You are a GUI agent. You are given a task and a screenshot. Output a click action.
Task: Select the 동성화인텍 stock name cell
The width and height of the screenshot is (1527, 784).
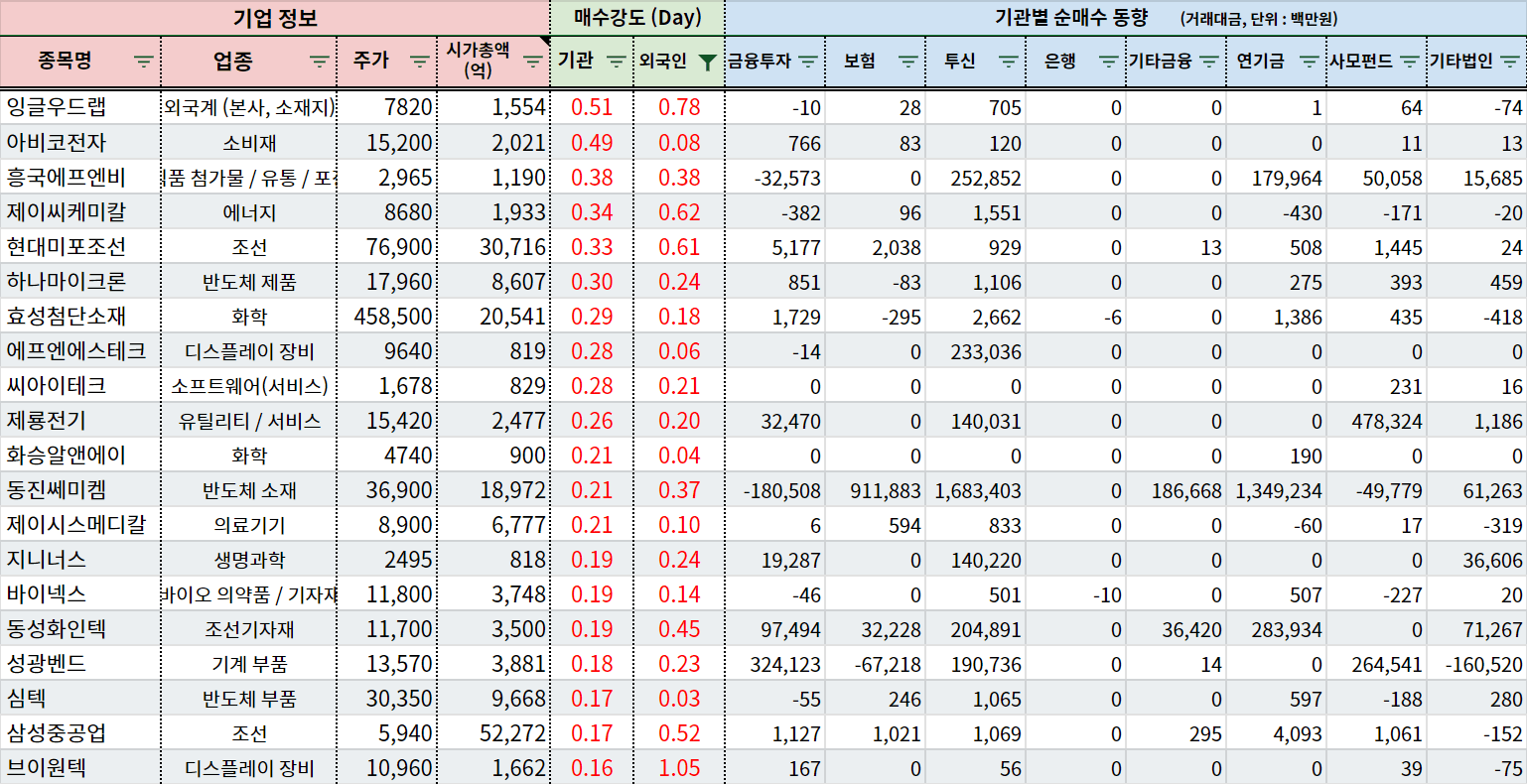pos(80,628)
